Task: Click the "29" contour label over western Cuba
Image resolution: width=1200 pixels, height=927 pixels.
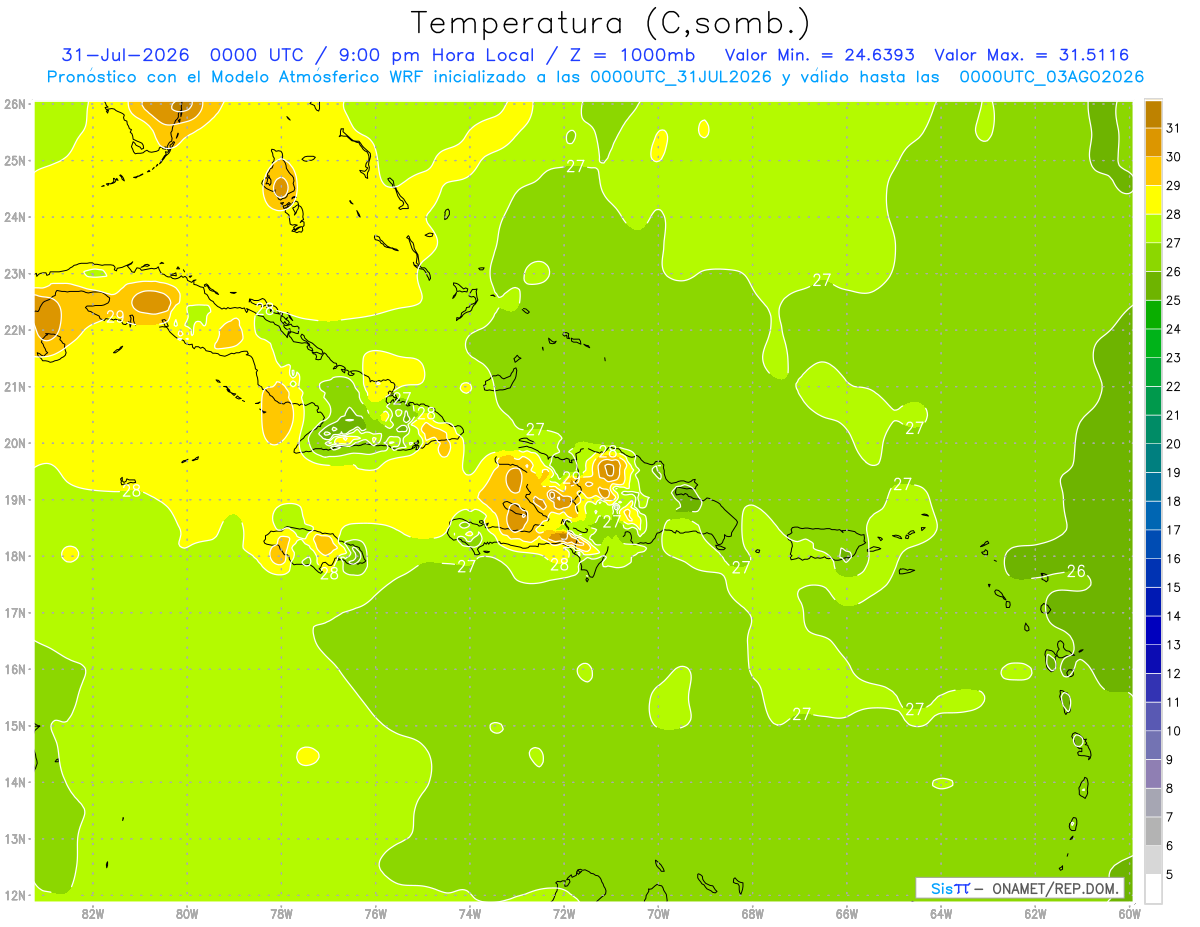Action: click(115, 317)
